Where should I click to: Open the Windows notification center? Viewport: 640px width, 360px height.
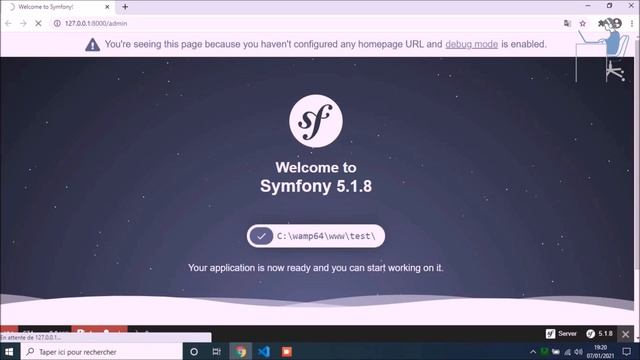(627, 351)
